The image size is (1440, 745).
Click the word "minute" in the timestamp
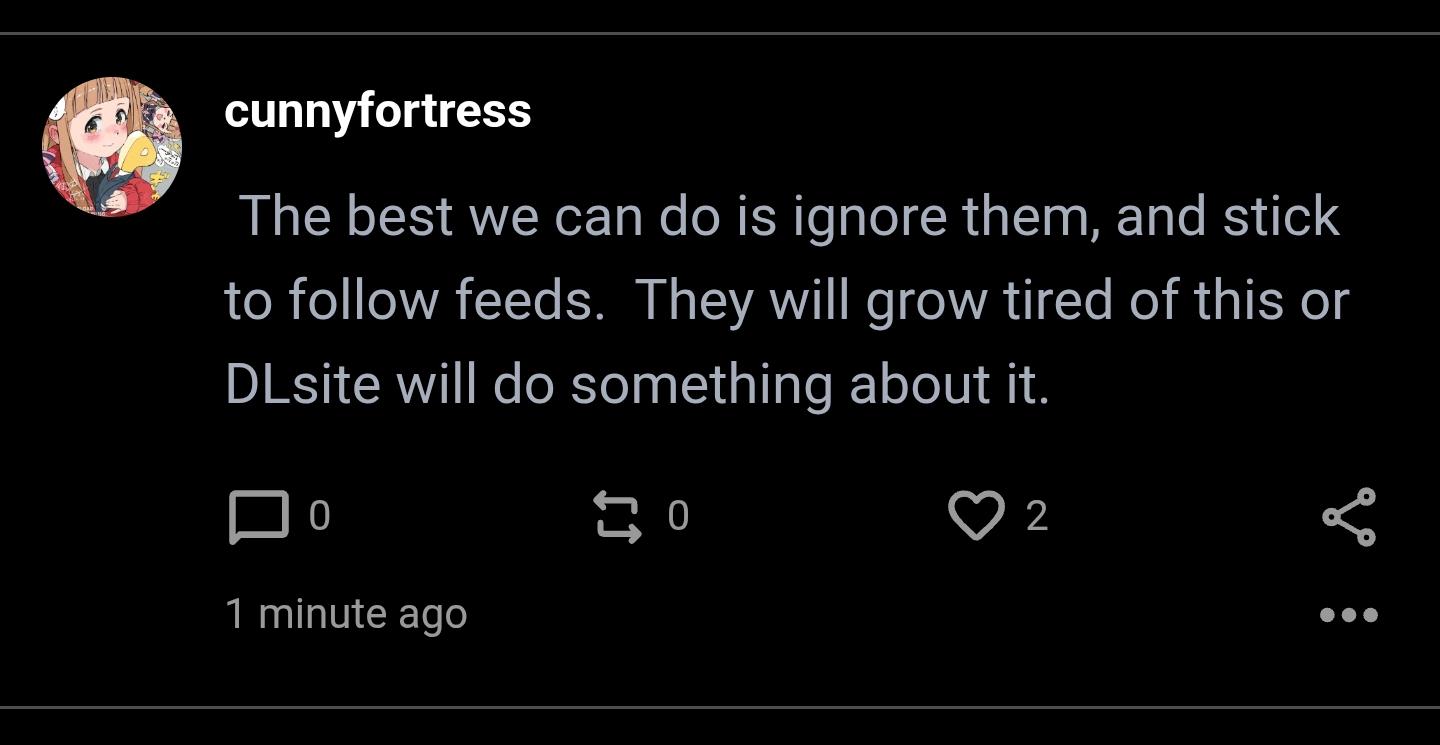coord(323,614)
